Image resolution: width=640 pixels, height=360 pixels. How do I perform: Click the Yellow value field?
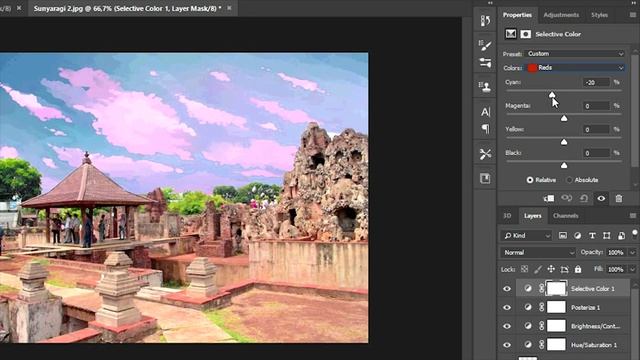(x=596, y=129)
